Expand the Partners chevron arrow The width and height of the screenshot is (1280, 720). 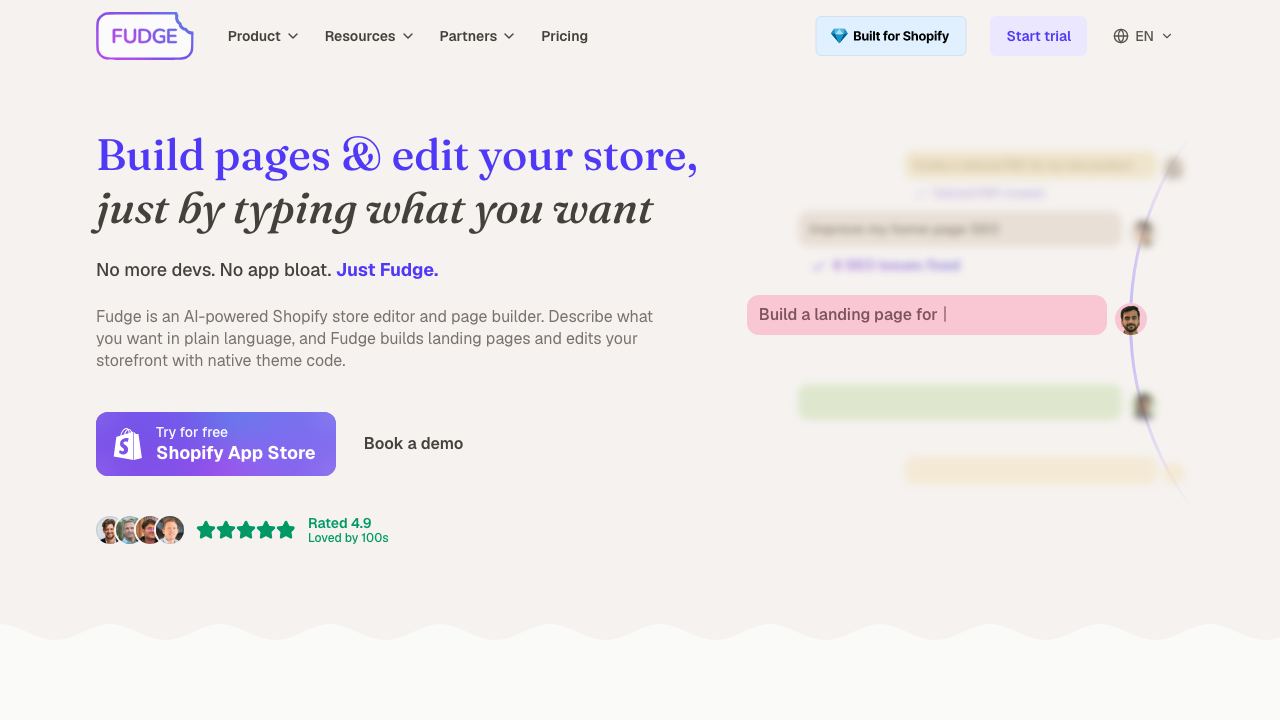coord(509,36)
